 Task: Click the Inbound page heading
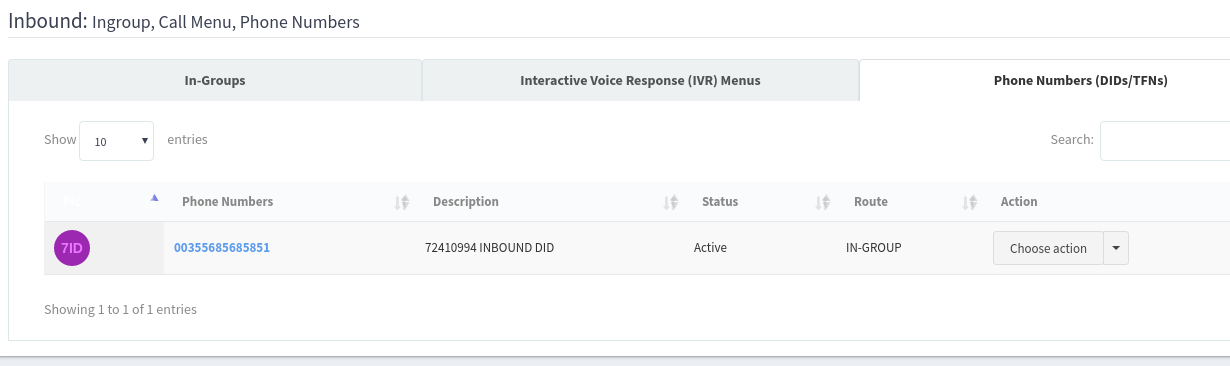pyautogui.click(x=184, y=20)
